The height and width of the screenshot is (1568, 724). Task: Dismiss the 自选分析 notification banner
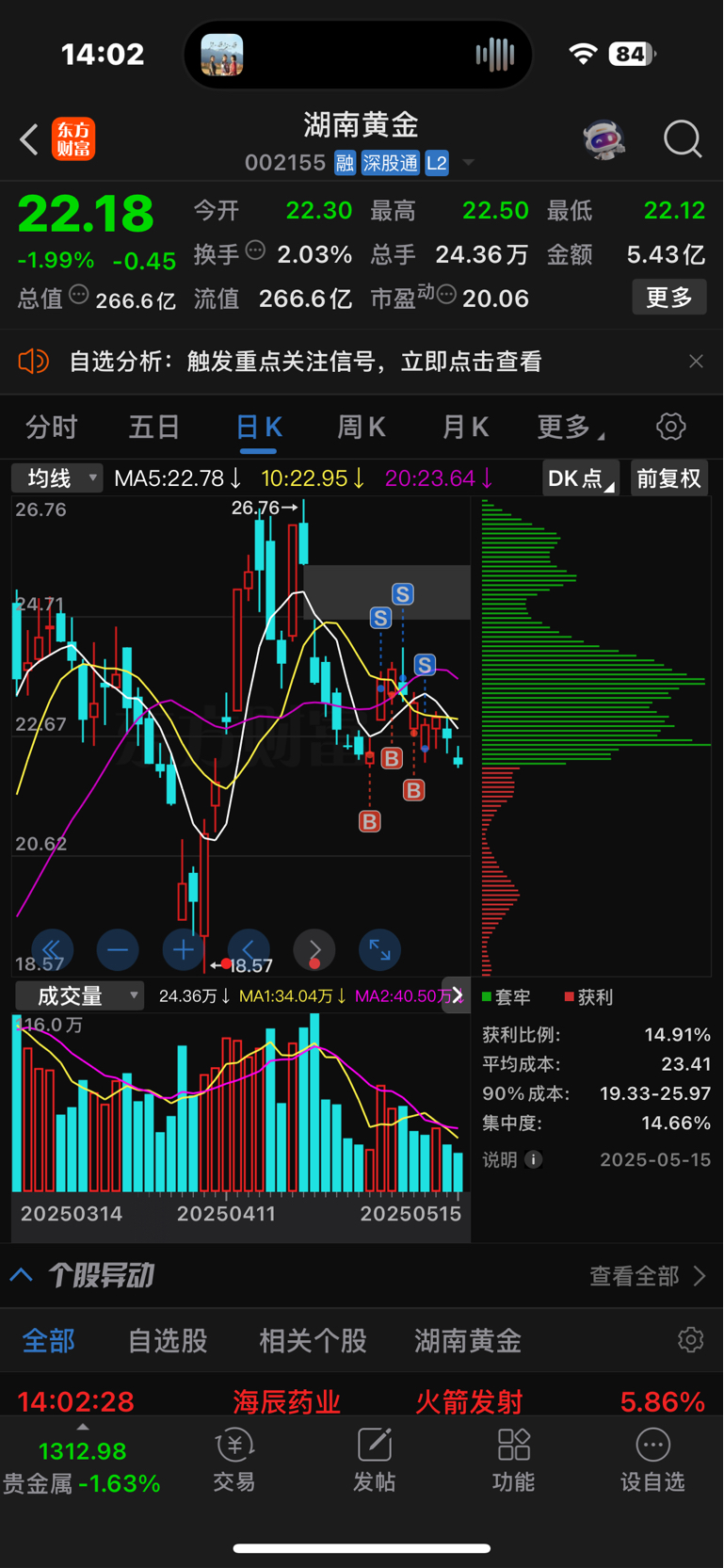click(x=696, y=361)
